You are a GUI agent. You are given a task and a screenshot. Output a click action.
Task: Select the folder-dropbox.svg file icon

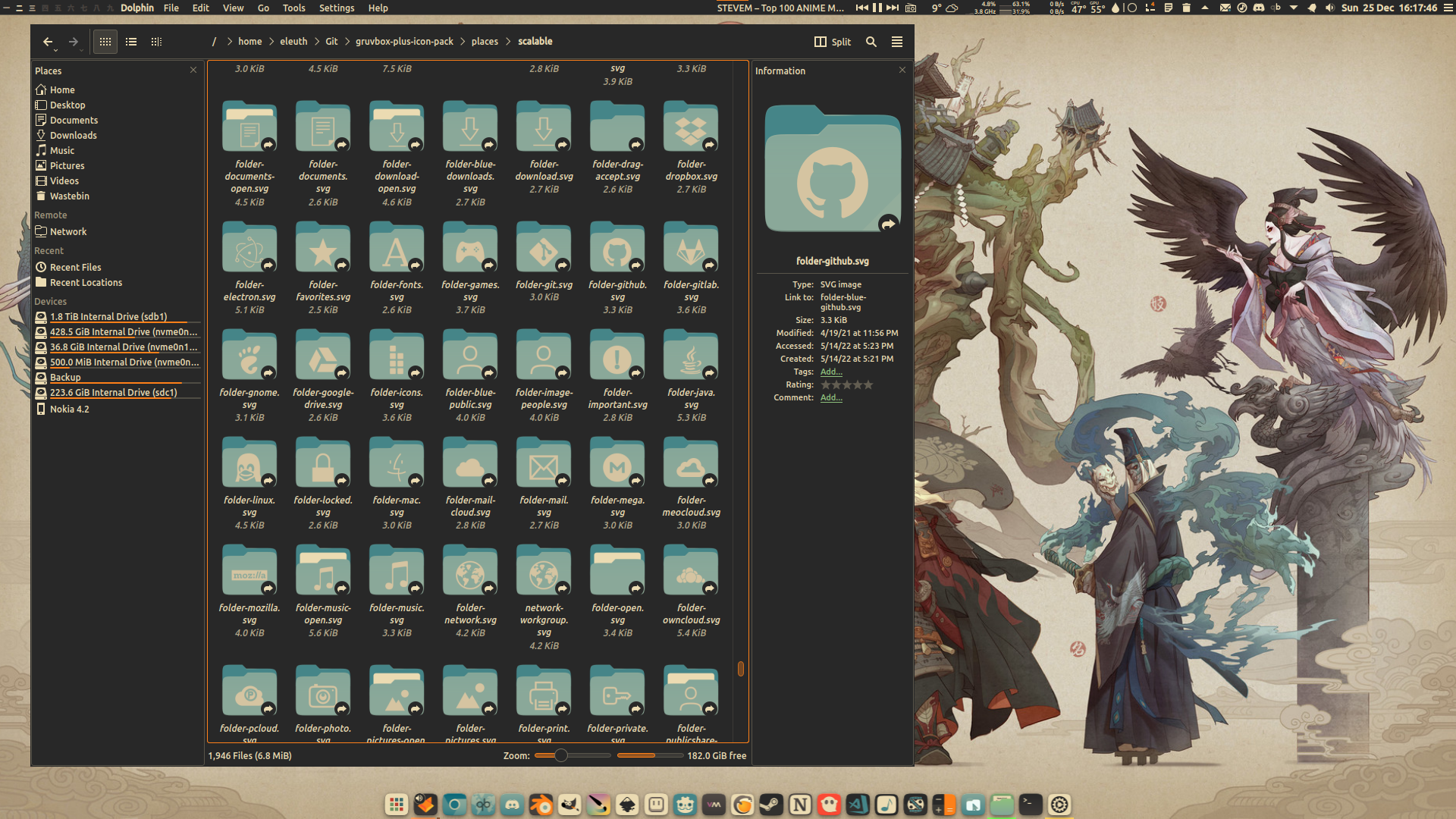tap(691, 127)
